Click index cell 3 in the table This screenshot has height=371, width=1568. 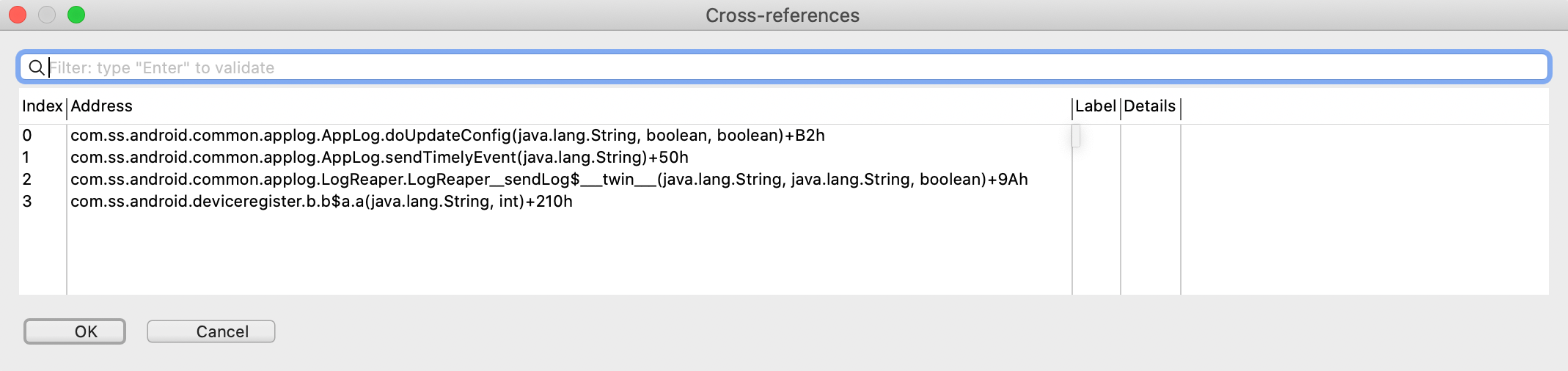[x=27, y=202]
